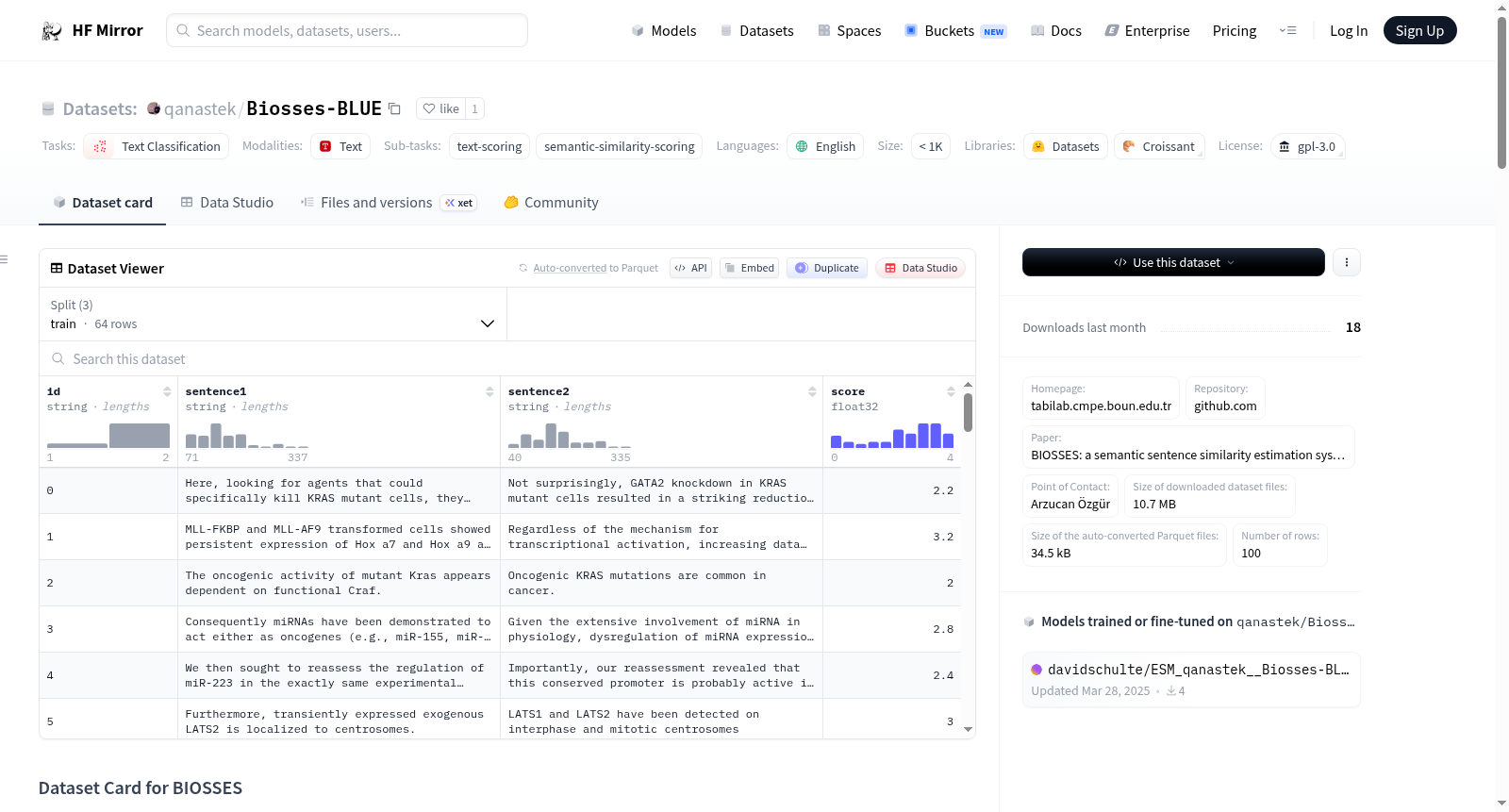Sort the sentence1 column
1509x812 pixels.
click(489, 391)
